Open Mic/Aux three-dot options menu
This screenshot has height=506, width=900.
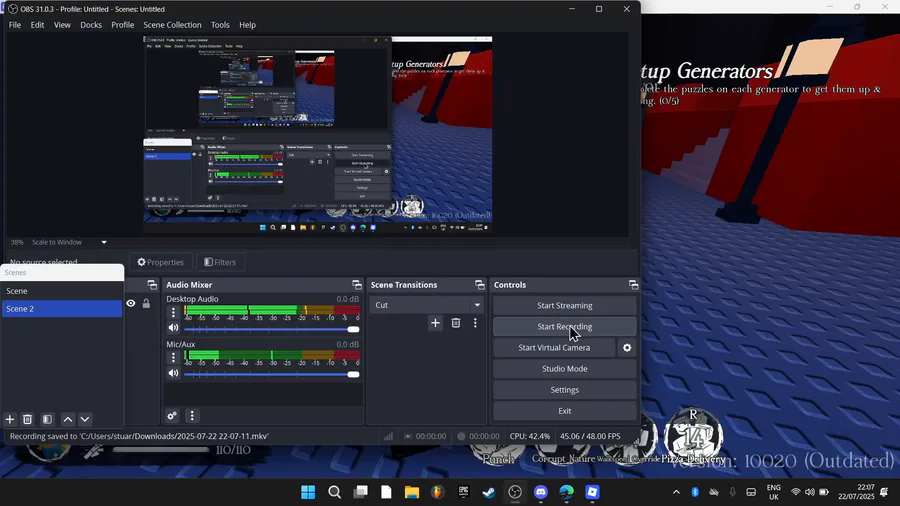pos(173,357)
